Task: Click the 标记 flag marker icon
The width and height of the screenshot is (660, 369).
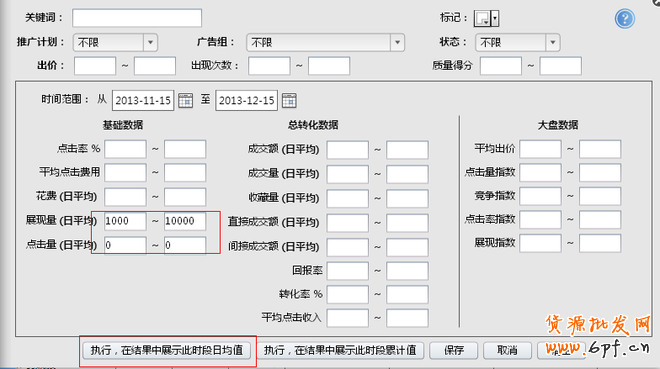Action: (482, 19)
